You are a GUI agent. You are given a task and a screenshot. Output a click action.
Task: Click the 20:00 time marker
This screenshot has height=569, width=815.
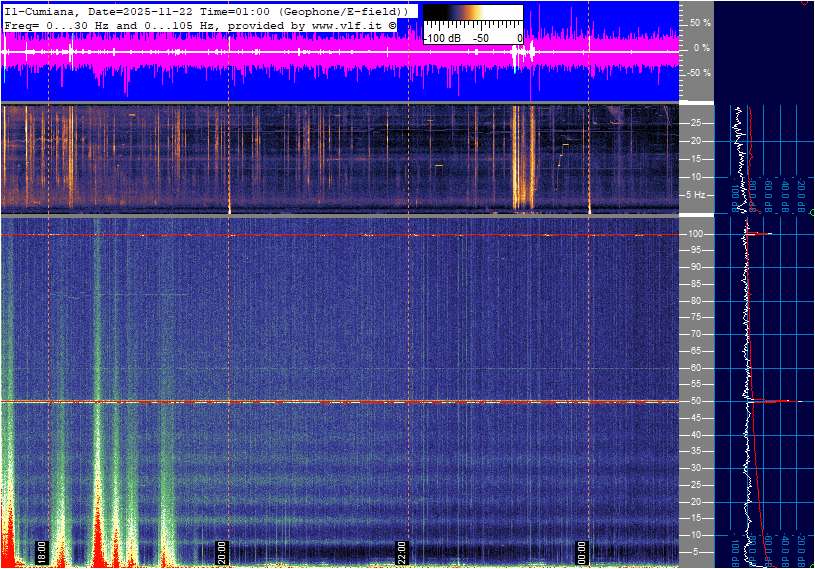[222, 552]
